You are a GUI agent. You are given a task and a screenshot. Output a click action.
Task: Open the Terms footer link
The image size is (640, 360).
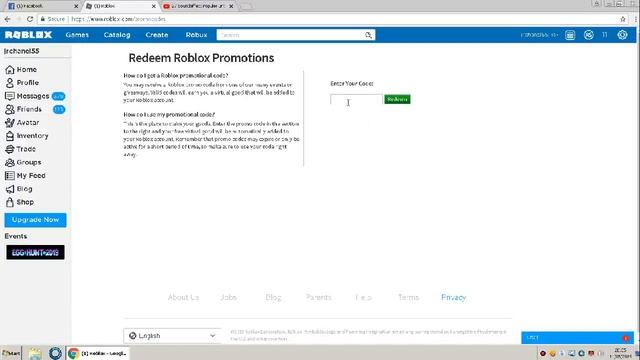click(x=408, y=298)
